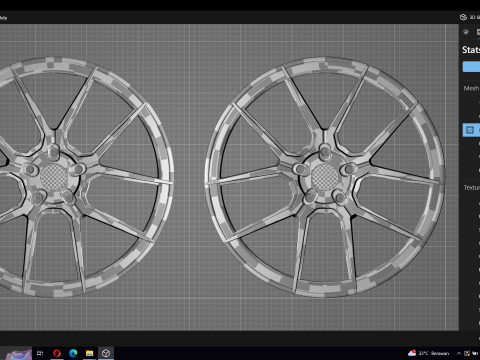480x360 pixels.
Task: Select the right wheel rim model
Action: [x=325, y=177]
